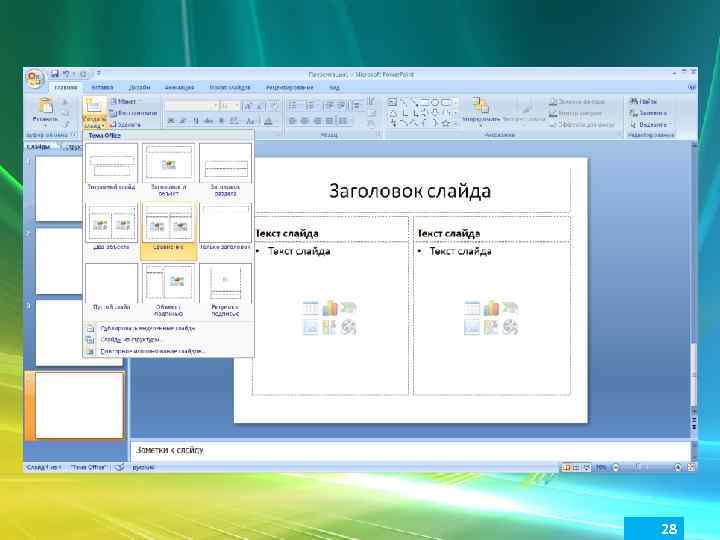Click right bold Текст слайда header placeholder

(x=492, y=229)
